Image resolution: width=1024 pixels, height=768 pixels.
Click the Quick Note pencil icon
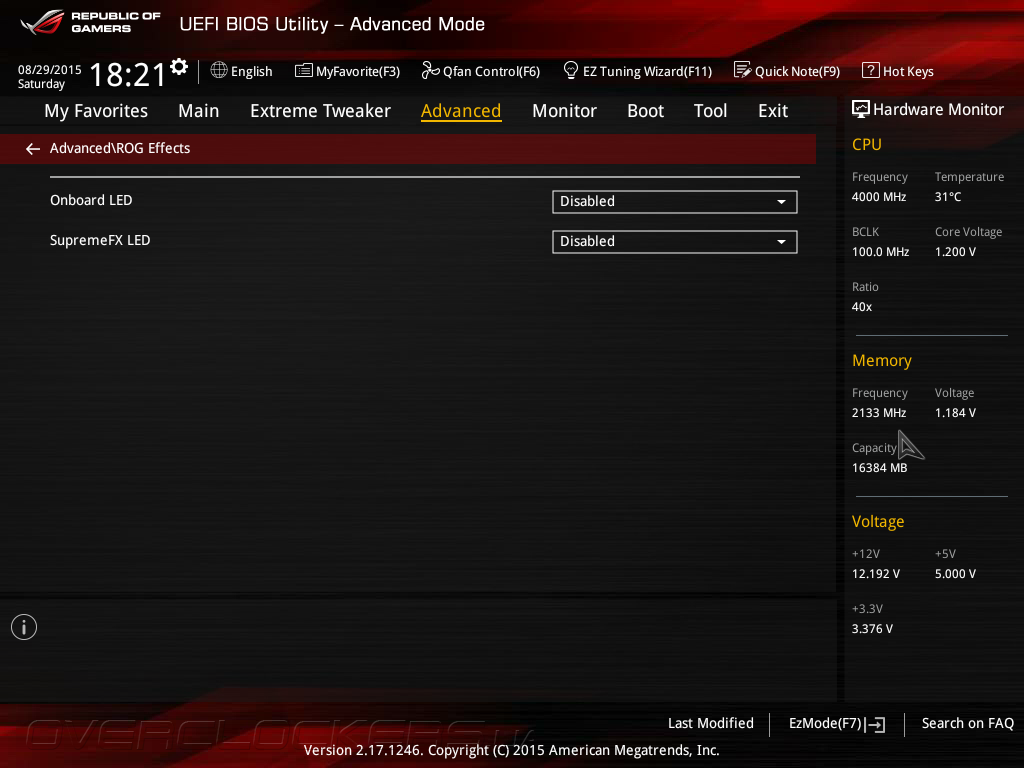click(743, 70)
